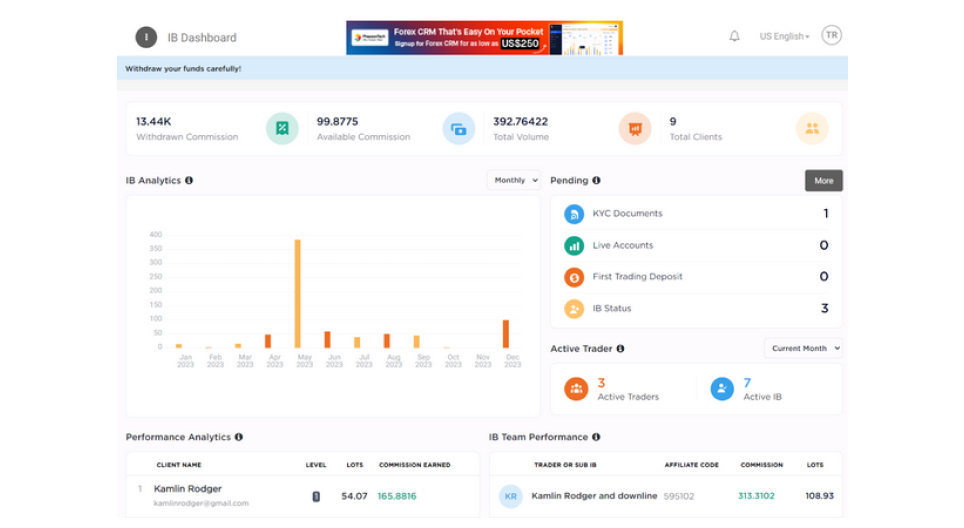
Task: Expand the Current Month dropdown
Action: (x=804, y=348)
